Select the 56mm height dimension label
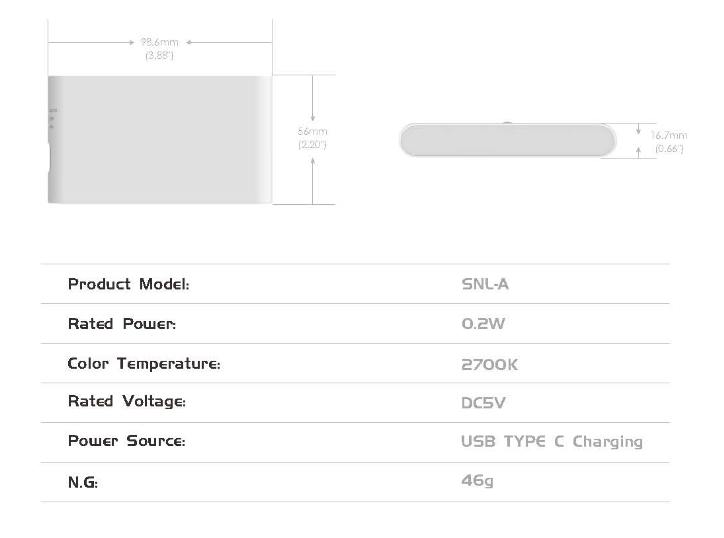724x538 pixels. pyautogui.click(x=313, y=131)
